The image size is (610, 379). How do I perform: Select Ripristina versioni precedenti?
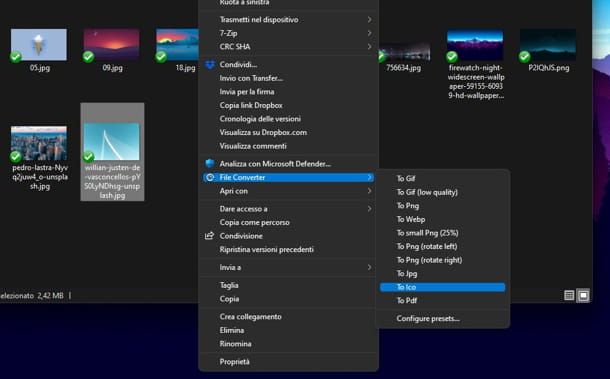(x=288, y=249)
